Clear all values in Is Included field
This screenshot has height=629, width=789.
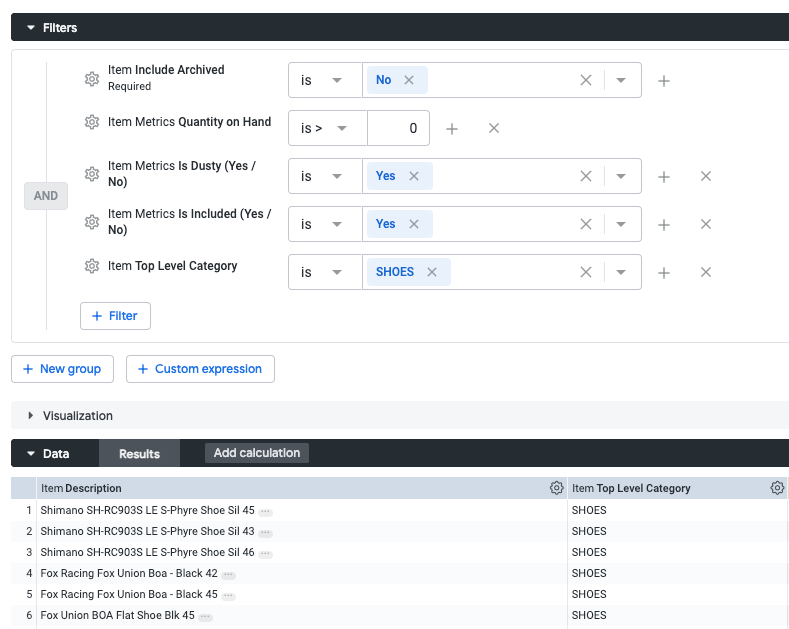(x=586, y=224)
